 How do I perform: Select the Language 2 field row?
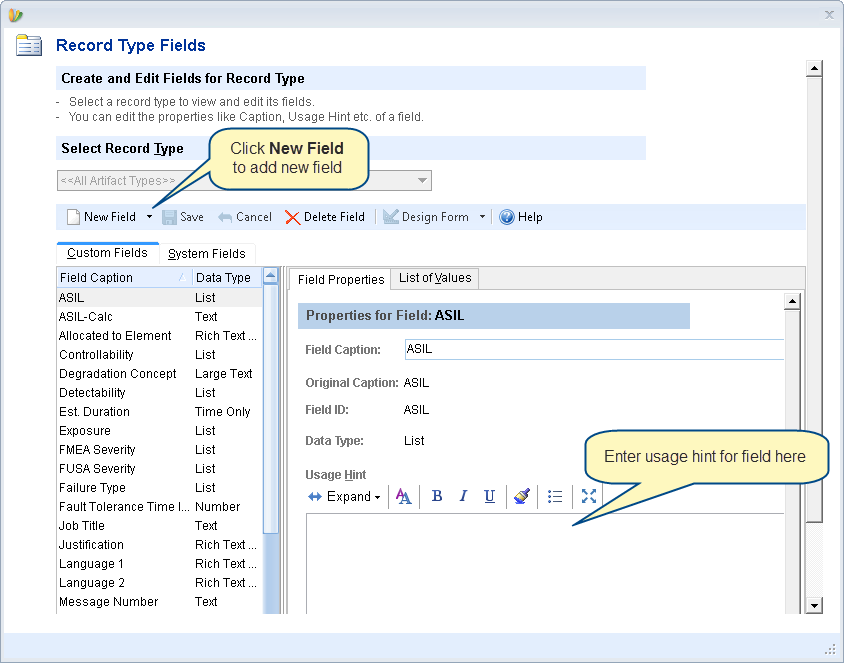[x=159, y=583]
